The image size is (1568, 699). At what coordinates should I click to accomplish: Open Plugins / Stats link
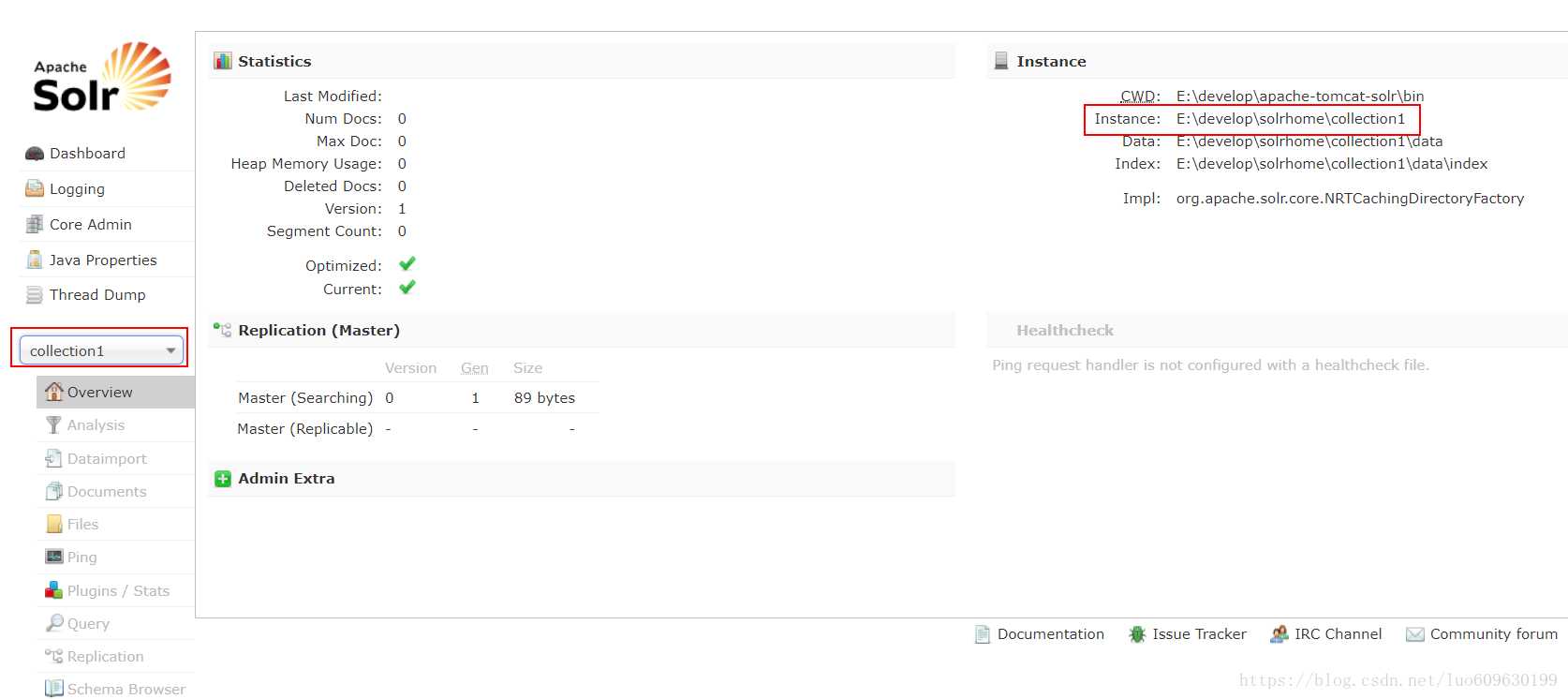pos(118,591)
